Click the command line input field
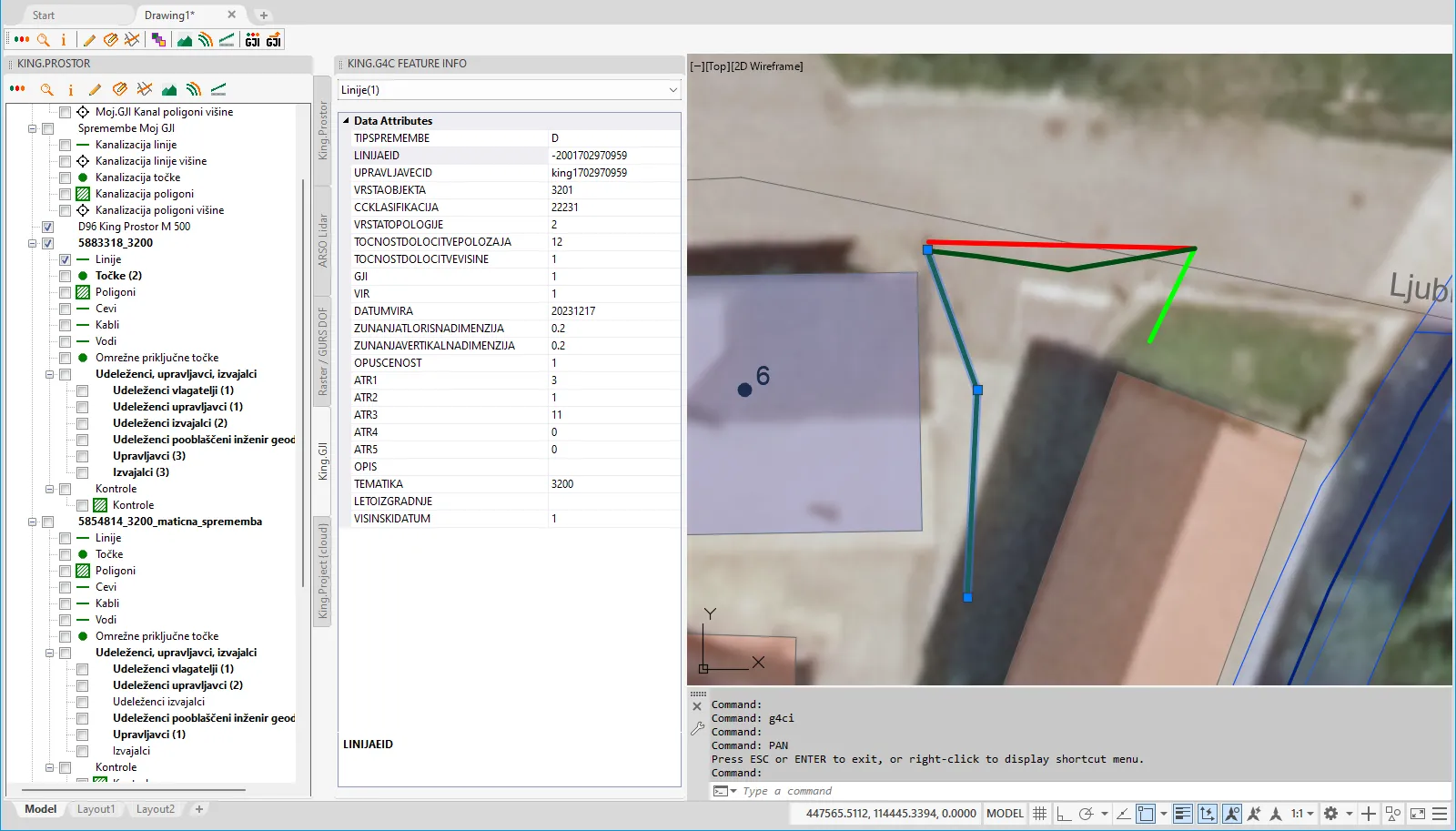1456x831 pixels. coord(1092,791)
